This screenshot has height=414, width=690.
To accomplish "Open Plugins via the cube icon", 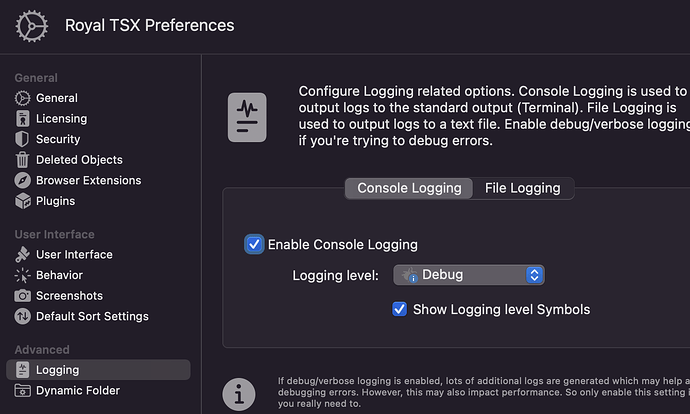I will [x=23, y=201].
